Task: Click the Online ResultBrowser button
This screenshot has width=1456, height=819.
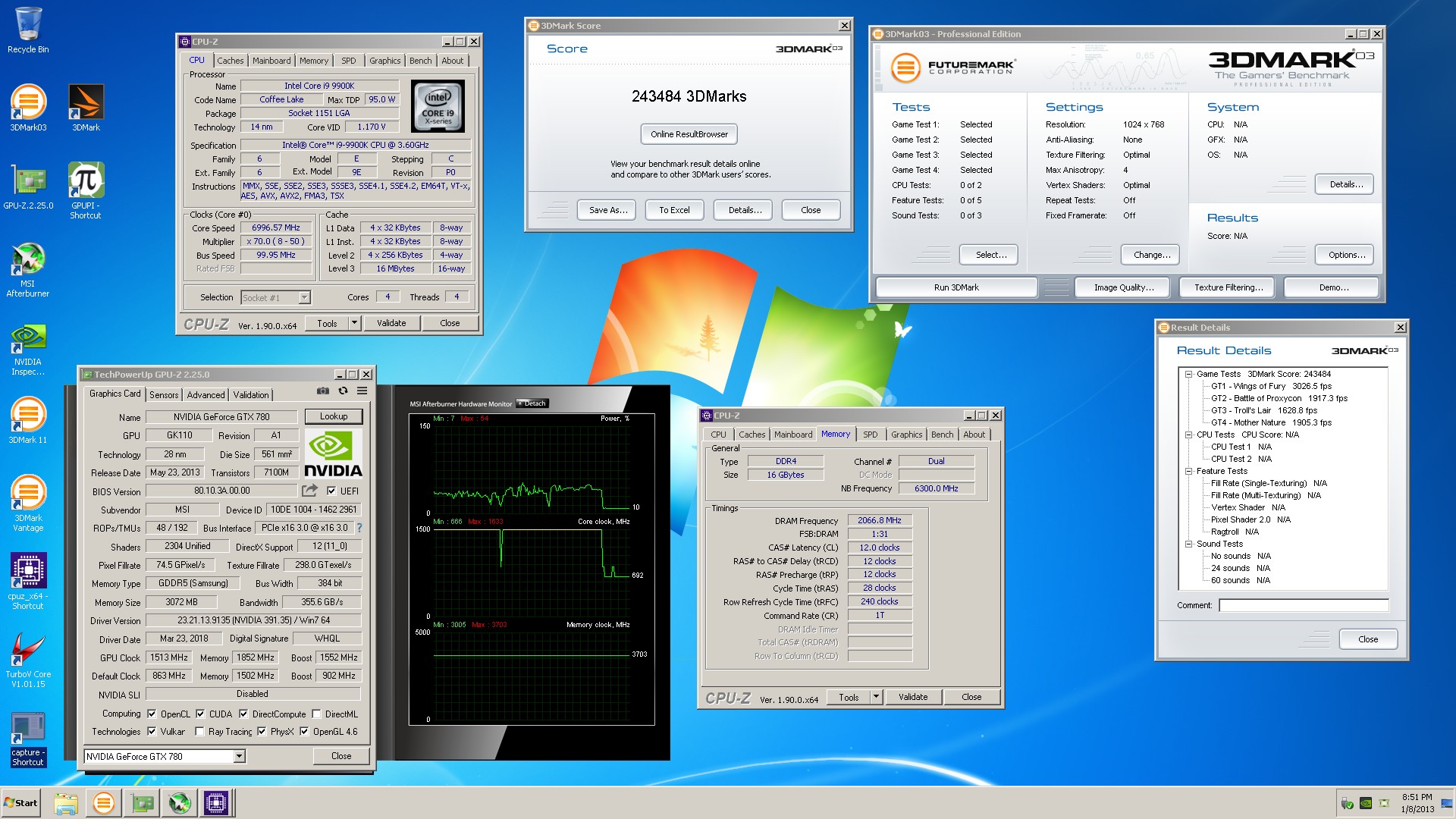Action: pos(689,134)
